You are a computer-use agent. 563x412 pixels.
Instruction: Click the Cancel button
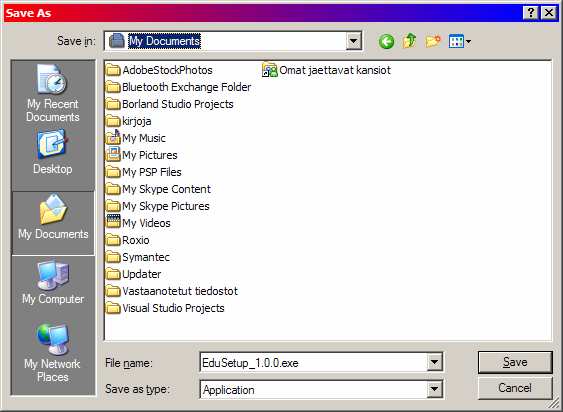(515, 388)
